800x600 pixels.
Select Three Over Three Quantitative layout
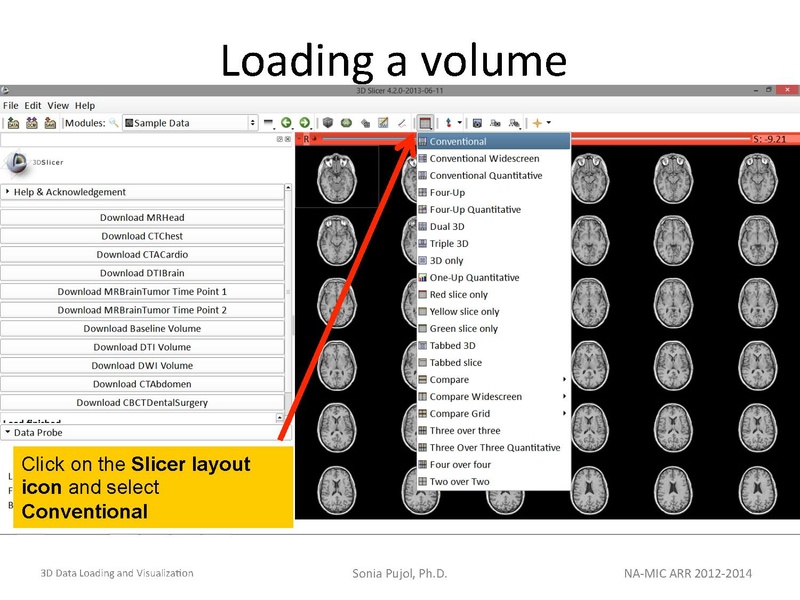click(493, 447)
